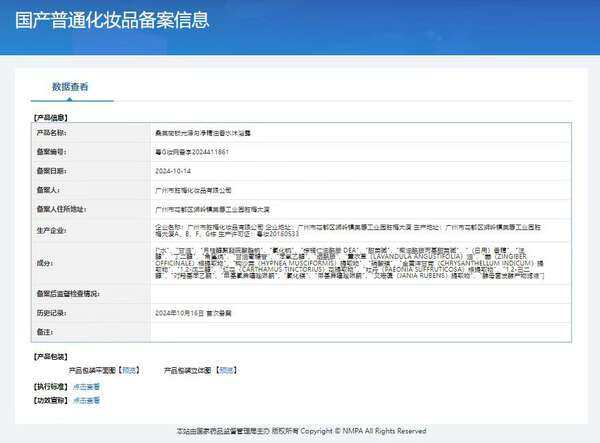The image size is (600, 443).
Task: Click the 备注 label
Action: coord(45,332)
